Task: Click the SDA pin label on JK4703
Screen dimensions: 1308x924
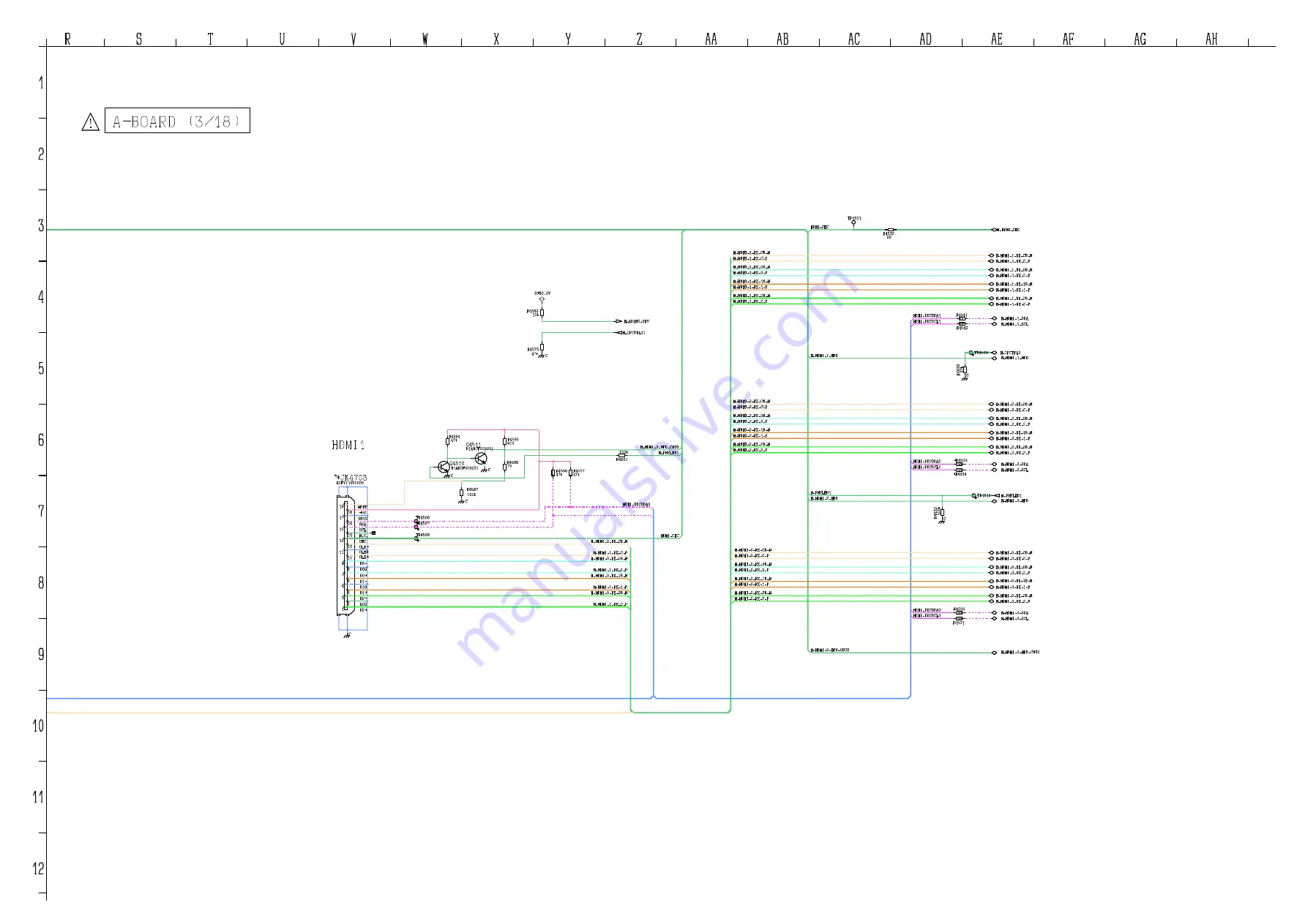Action: [x=362, y=524]
